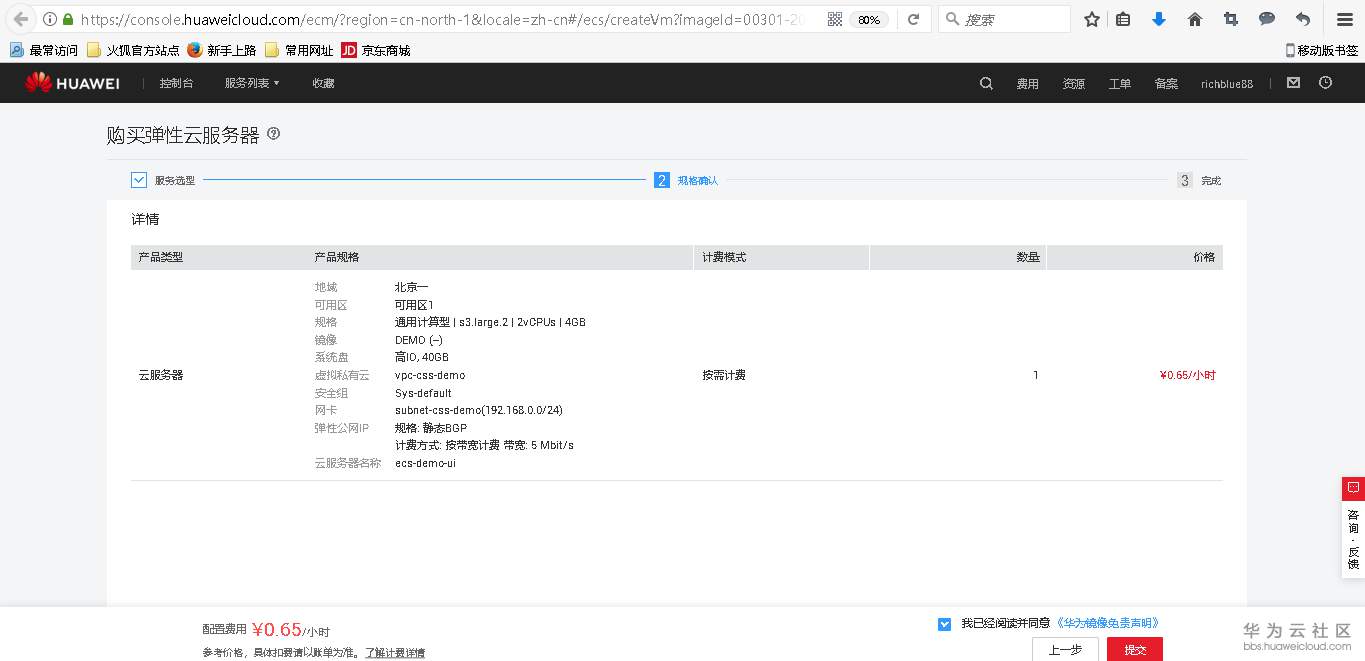Go to browser home icon

point(1195,19)
